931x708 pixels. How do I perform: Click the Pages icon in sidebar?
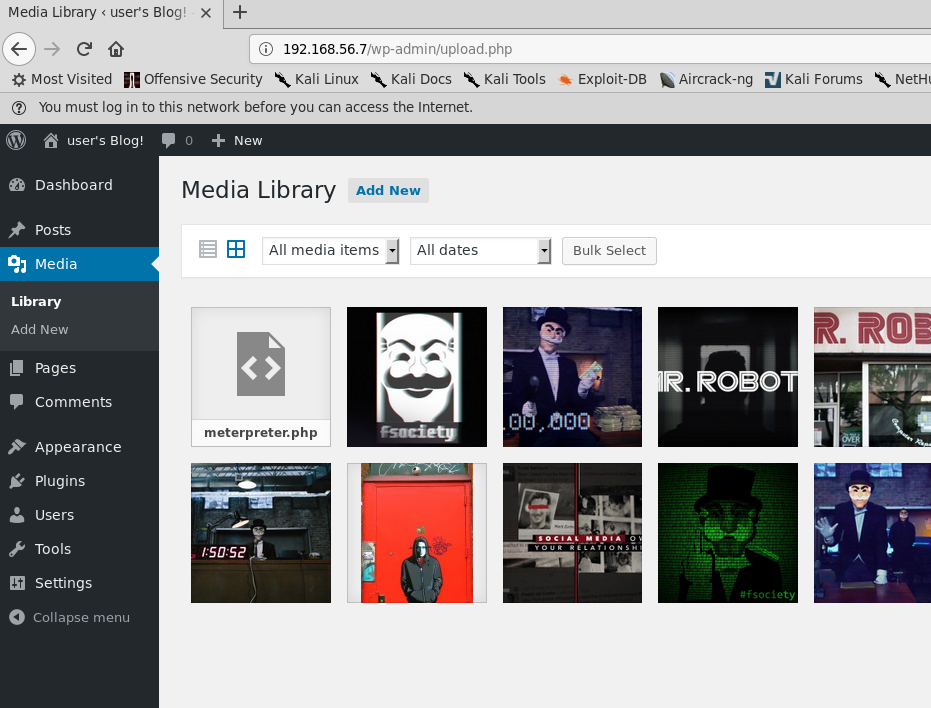(x=17, y=368)
